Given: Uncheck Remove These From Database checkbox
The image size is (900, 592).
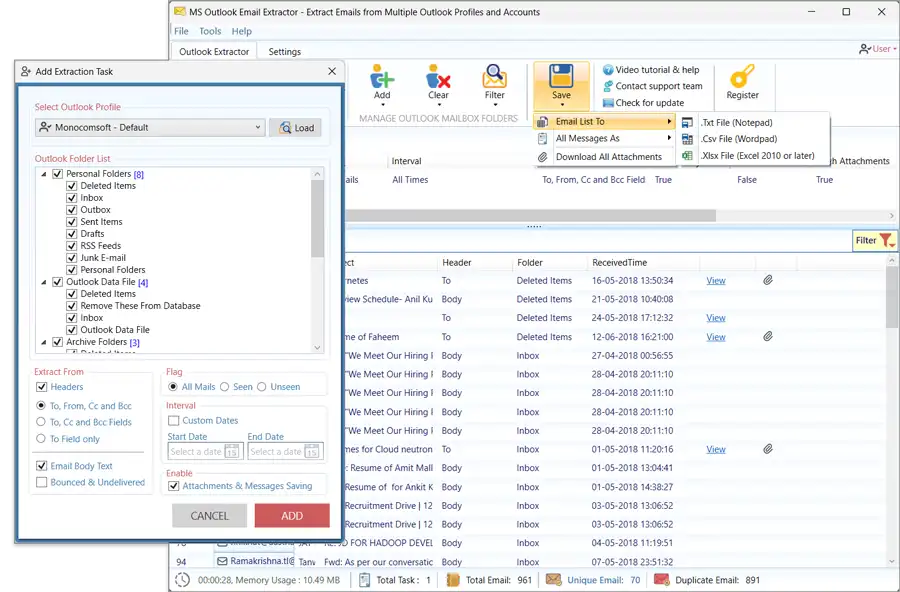Looking at the screenshot, I should [x=72, y=305].
